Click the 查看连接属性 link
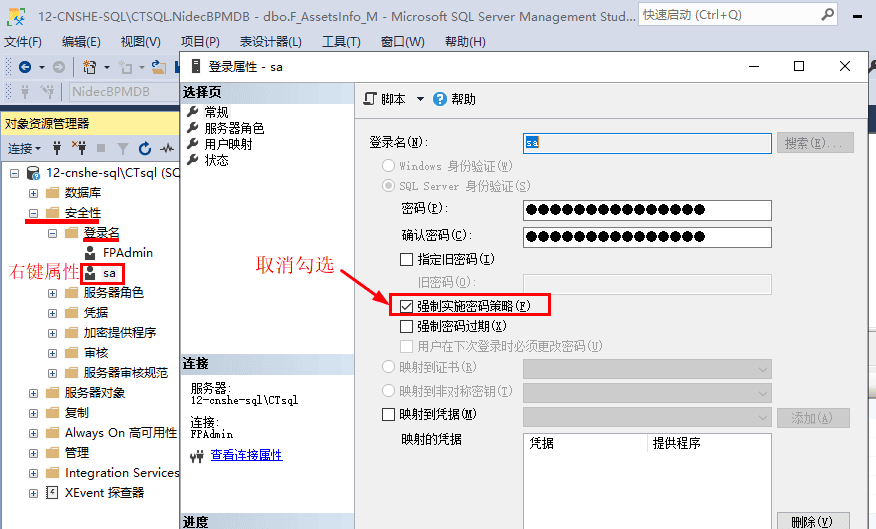The width and height of the screenshot is (876, 529). pos(246,455)
